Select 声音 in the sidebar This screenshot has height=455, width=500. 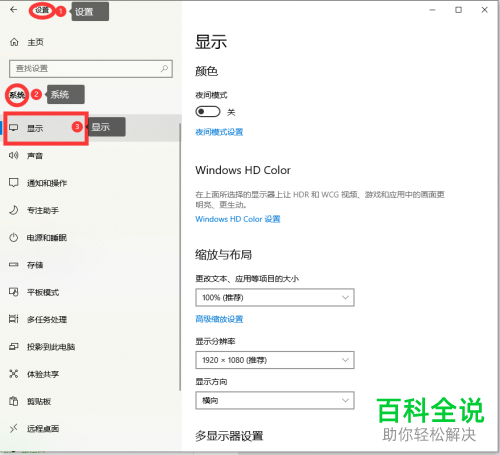pyautogui.click(x=35, y=156)
